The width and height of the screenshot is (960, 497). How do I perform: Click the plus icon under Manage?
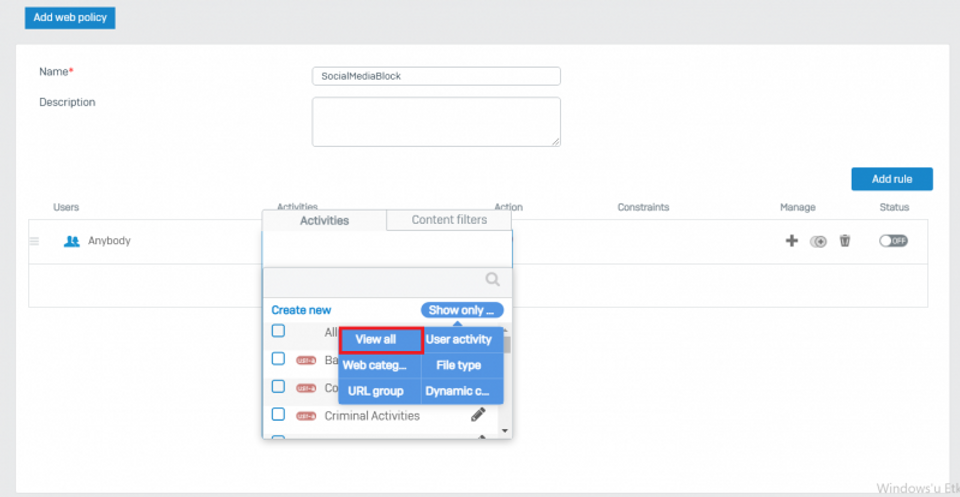(x=791, y=241)
